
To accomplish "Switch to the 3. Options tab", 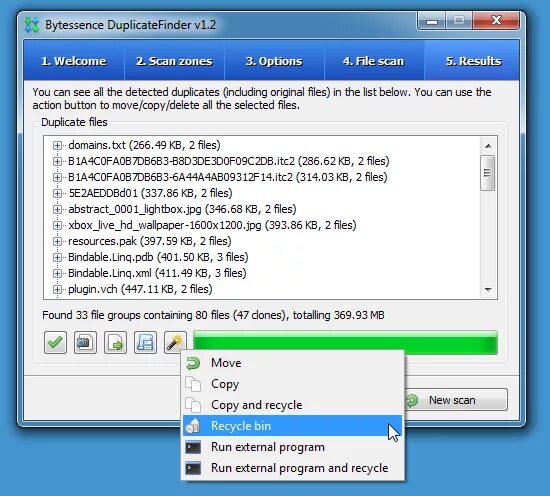I will tap(274, 61).
